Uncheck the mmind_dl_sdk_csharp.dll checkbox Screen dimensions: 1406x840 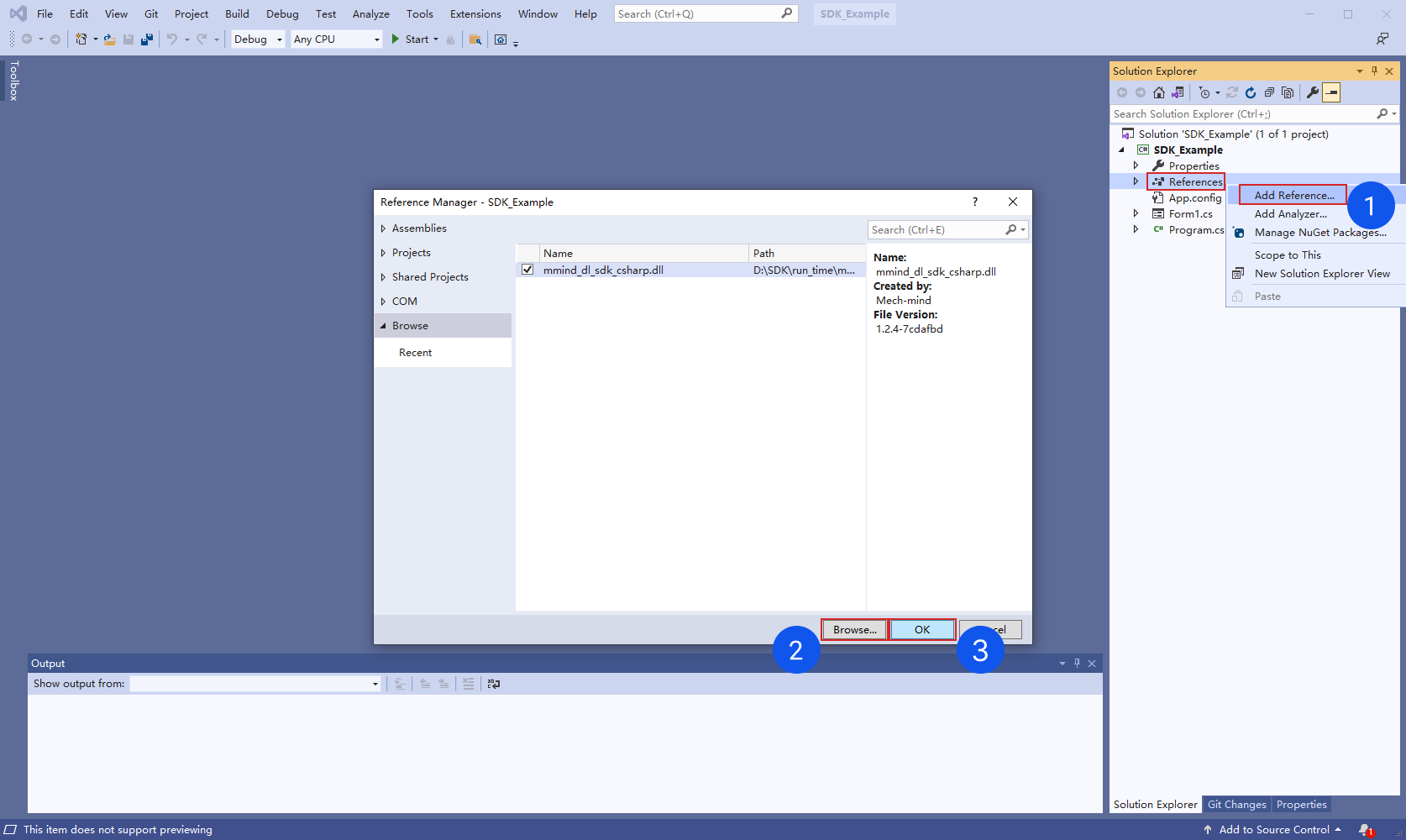pyautogui.click(x=527, y=270)
